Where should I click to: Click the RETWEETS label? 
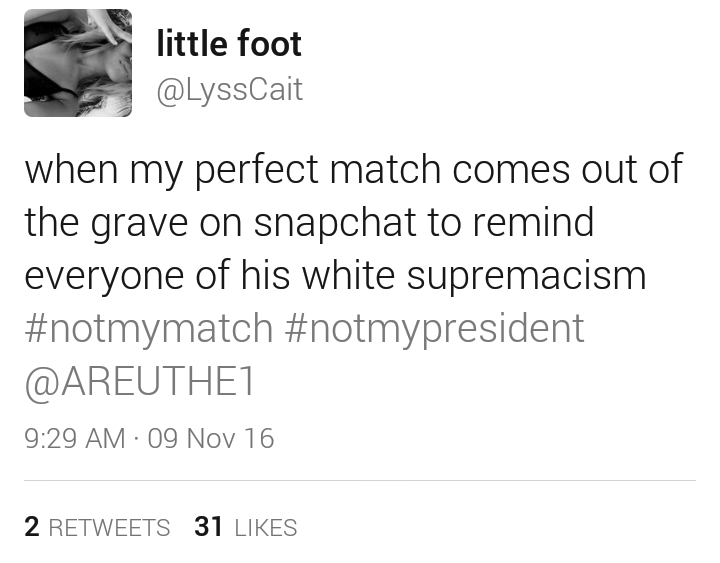[x=109, y=527]
